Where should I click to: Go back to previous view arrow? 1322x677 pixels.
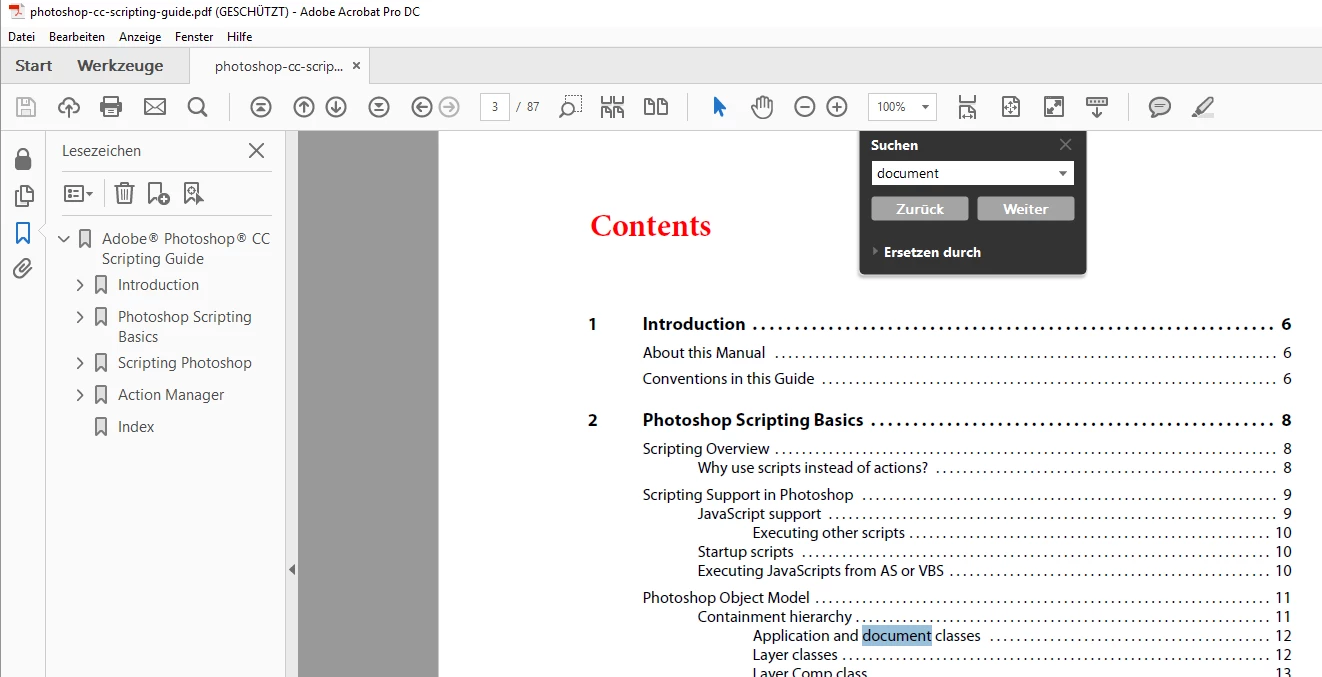(422, 107)
